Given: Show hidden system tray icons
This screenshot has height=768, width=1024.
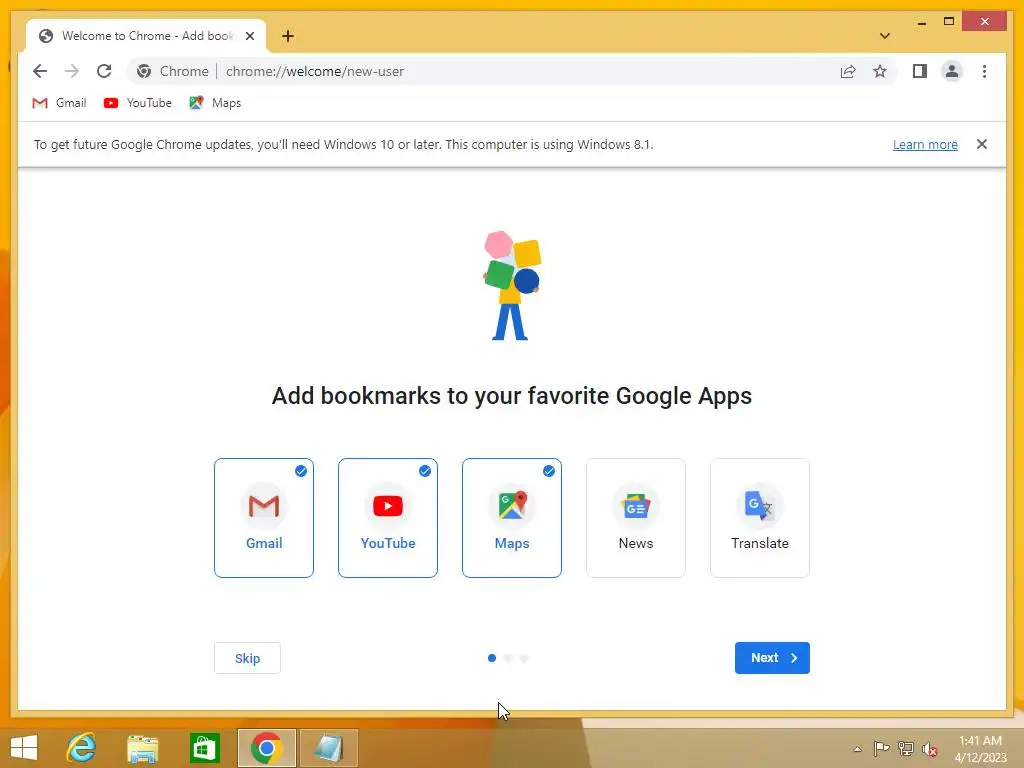Looking at the screenshot, I should 857,749.
